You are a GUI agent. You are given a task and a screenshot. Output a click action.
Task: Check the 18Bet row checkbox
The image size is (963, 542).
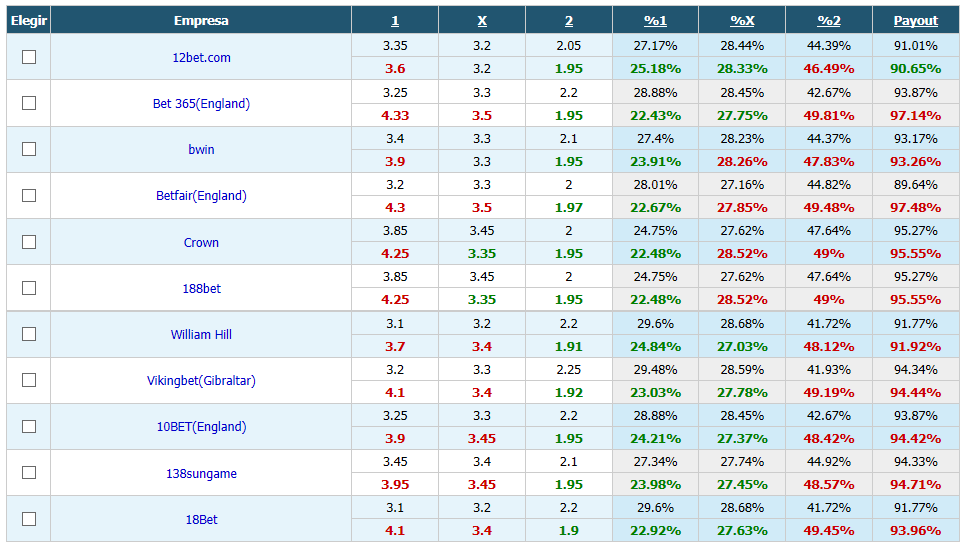(29, 519)
